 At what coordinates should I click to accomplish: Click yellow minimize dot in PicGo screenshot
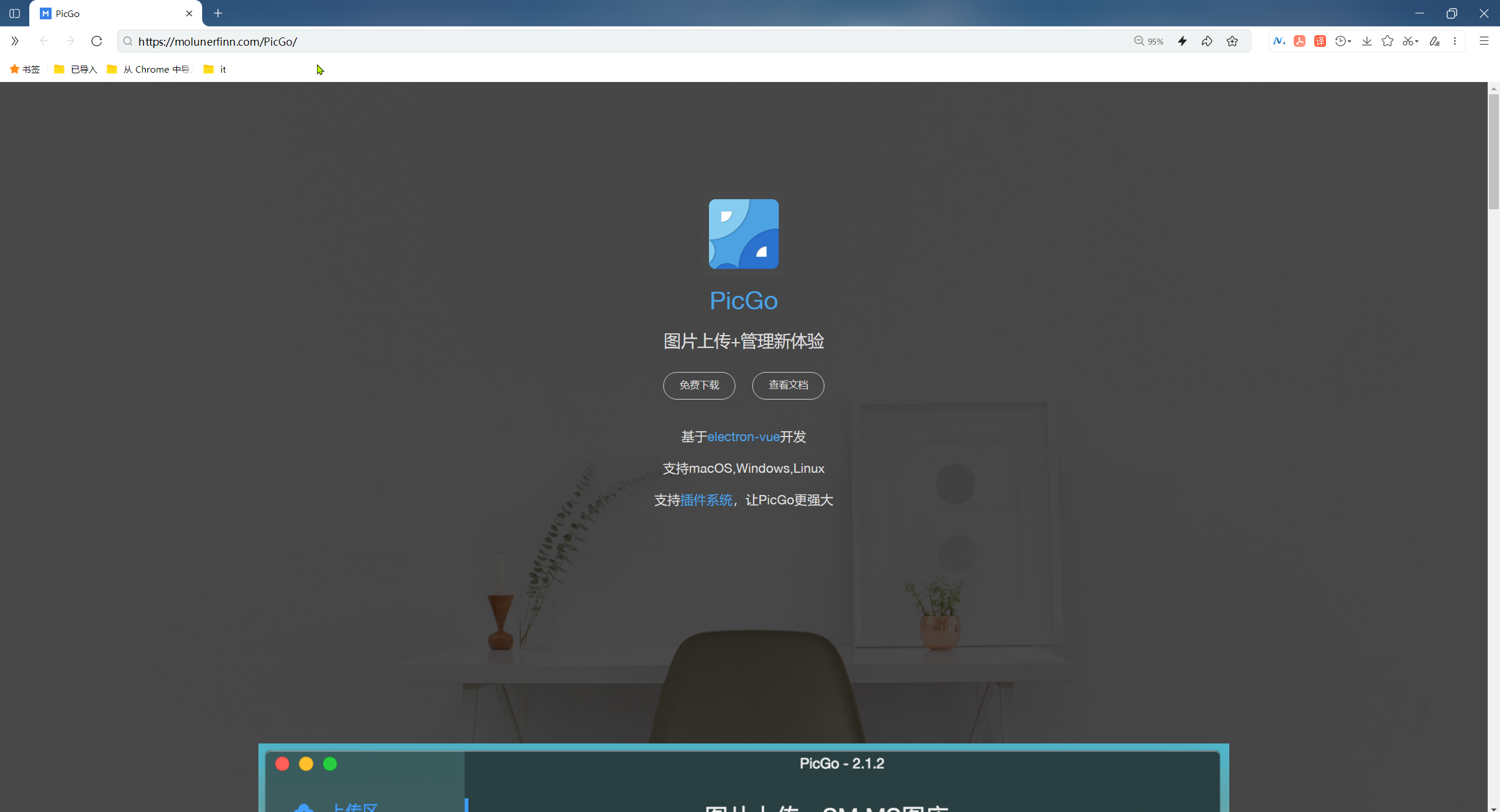(x=306, y=763)
